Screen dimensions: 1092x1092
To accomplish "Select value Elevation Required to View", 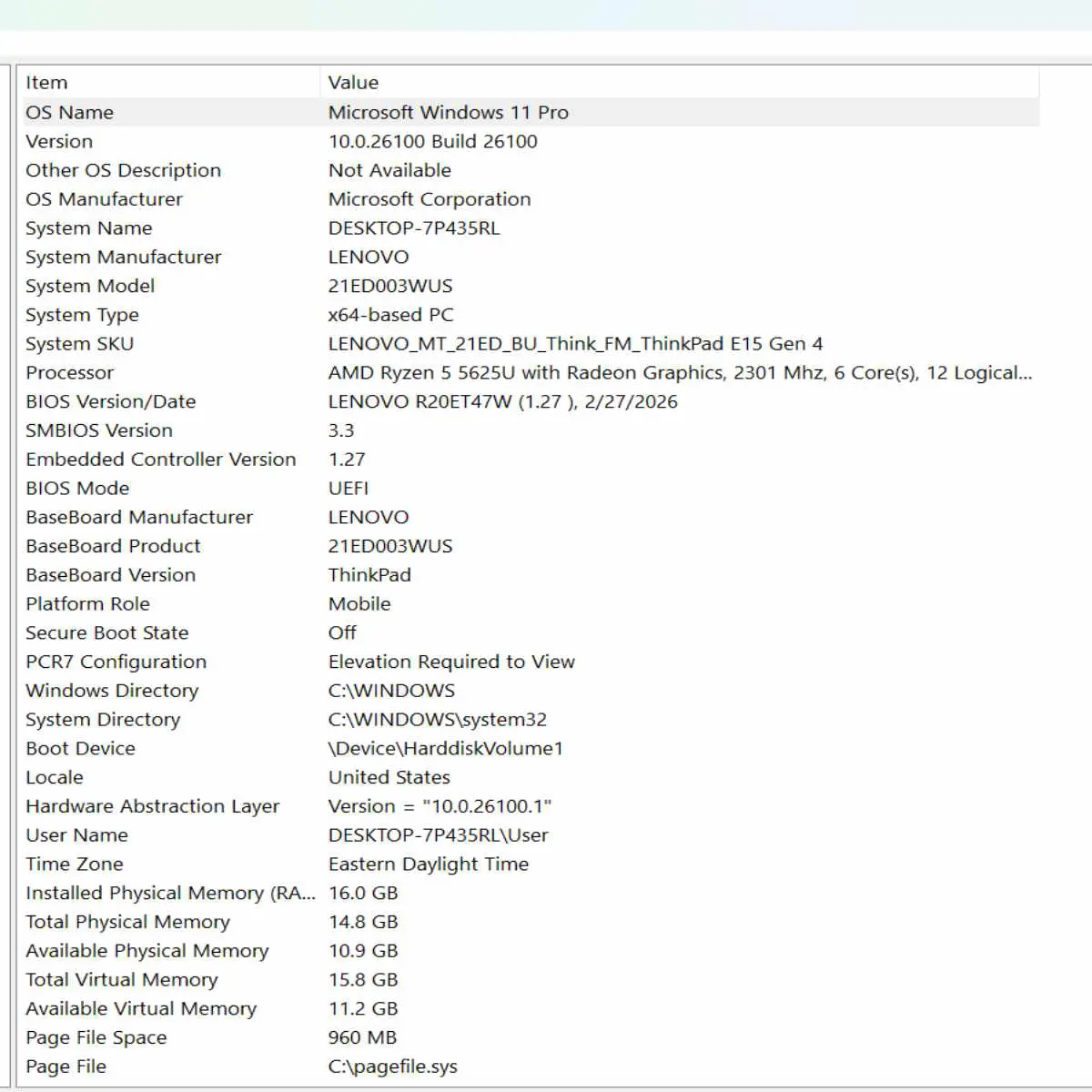I will coord(451,662).
